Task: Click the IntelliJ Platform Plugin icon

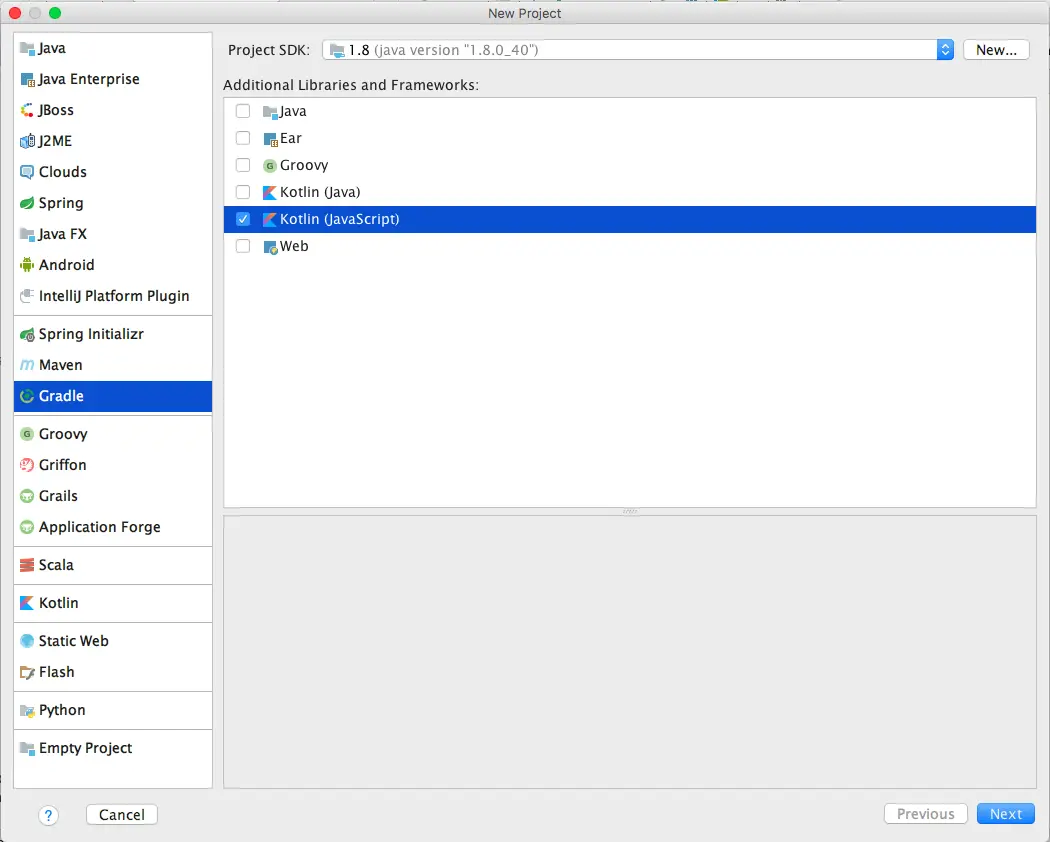Action: coord(27,296)
